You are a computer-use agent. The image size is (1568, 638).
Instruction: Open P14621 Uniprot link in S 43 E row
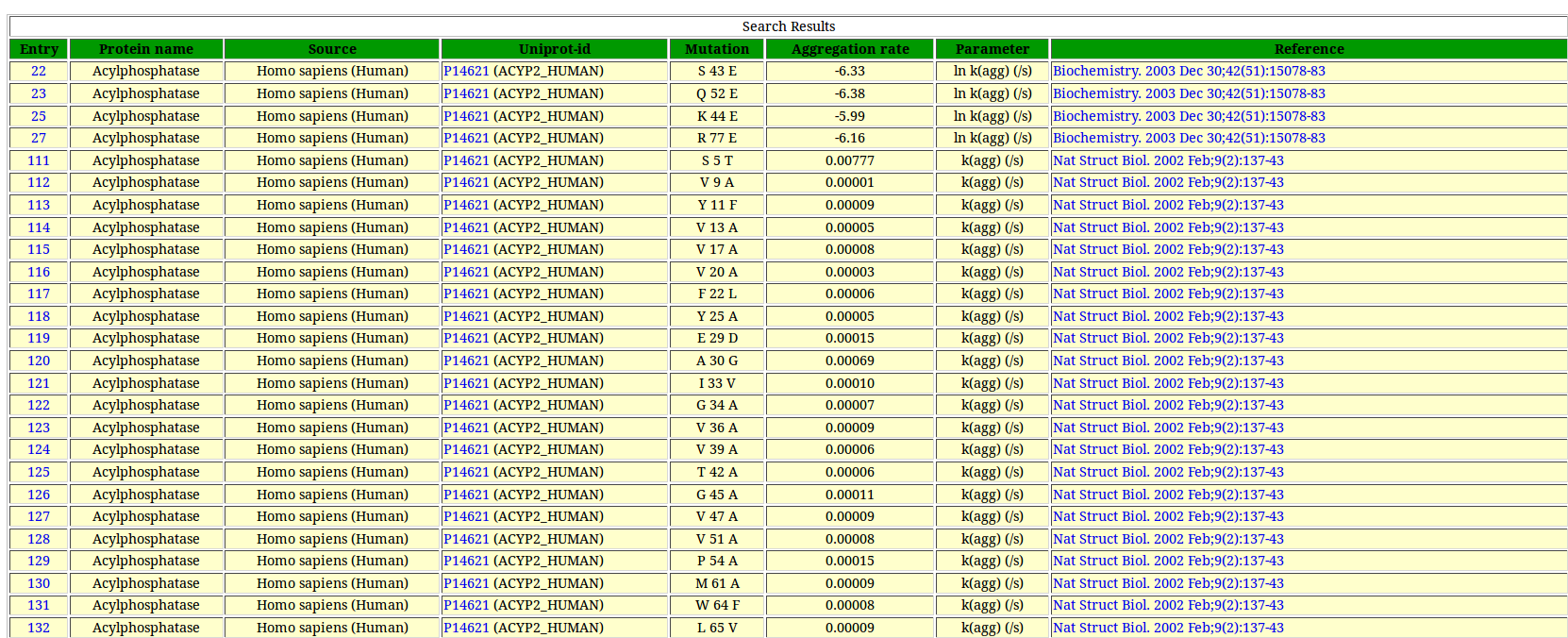[x=466, y=71]
